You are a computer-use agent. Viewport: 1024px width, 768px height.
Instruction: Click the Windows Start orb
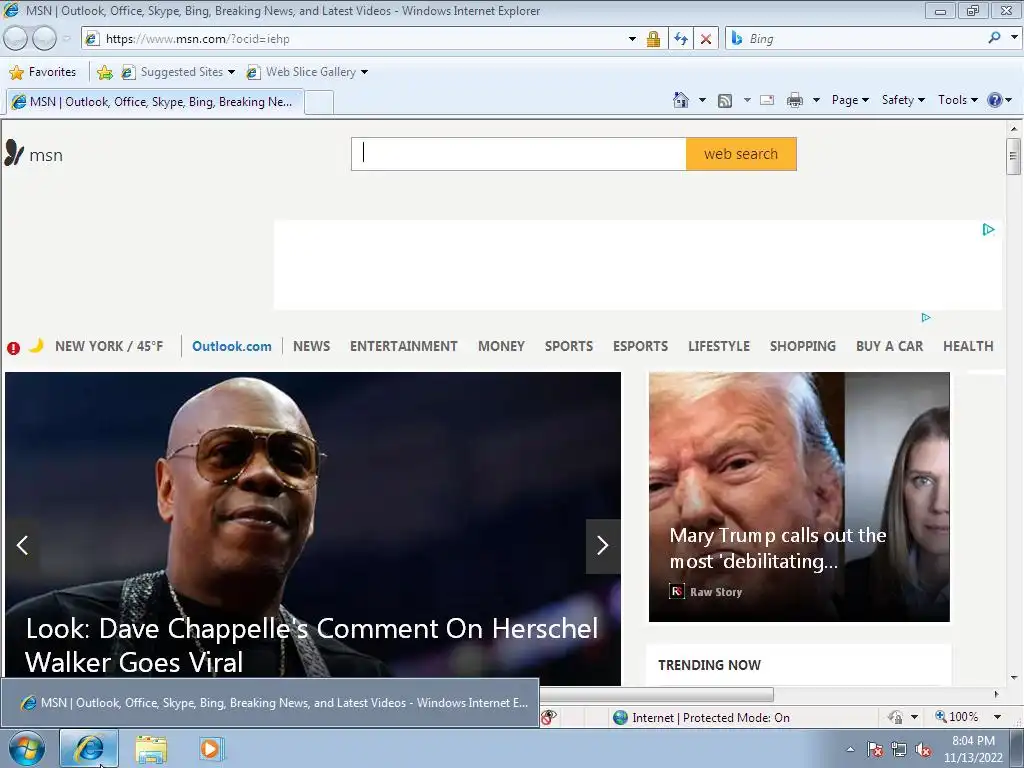(x=27, y=748)
